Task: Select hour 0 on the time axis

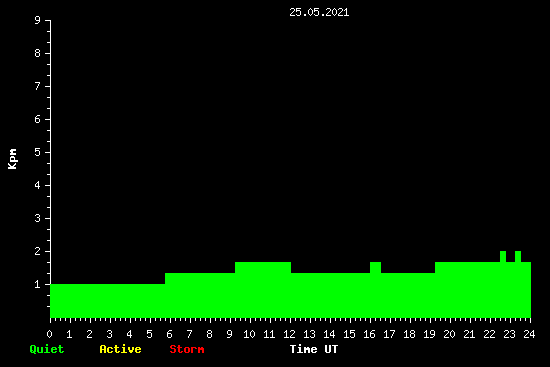Action: pos(49,334)
